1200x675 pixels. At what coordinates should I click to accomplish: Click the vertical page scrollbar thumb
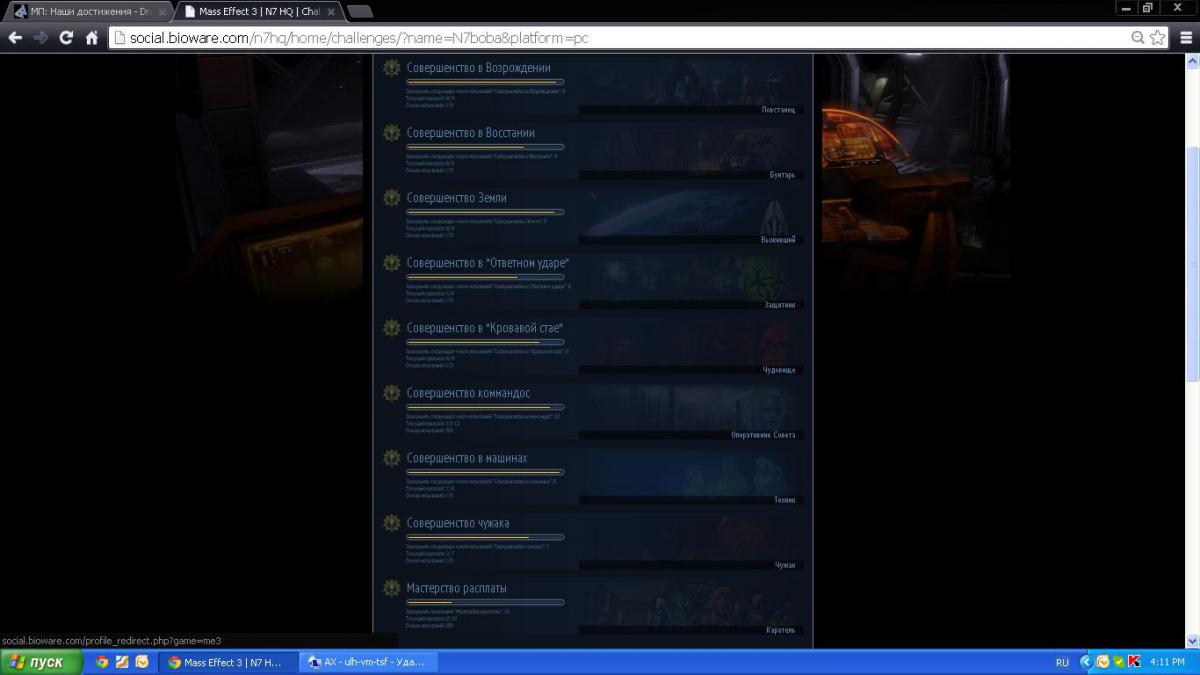tap(1191, 263)
